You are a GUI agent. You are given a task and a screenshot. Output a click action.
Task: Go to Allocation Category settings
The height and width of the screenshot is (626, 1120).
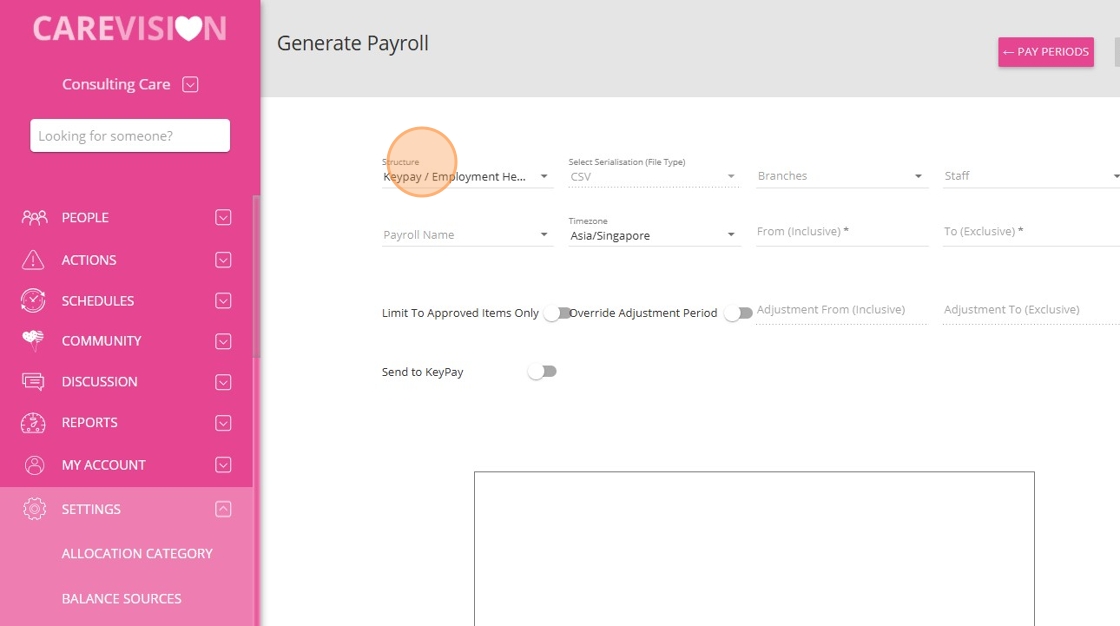point(137,554)
